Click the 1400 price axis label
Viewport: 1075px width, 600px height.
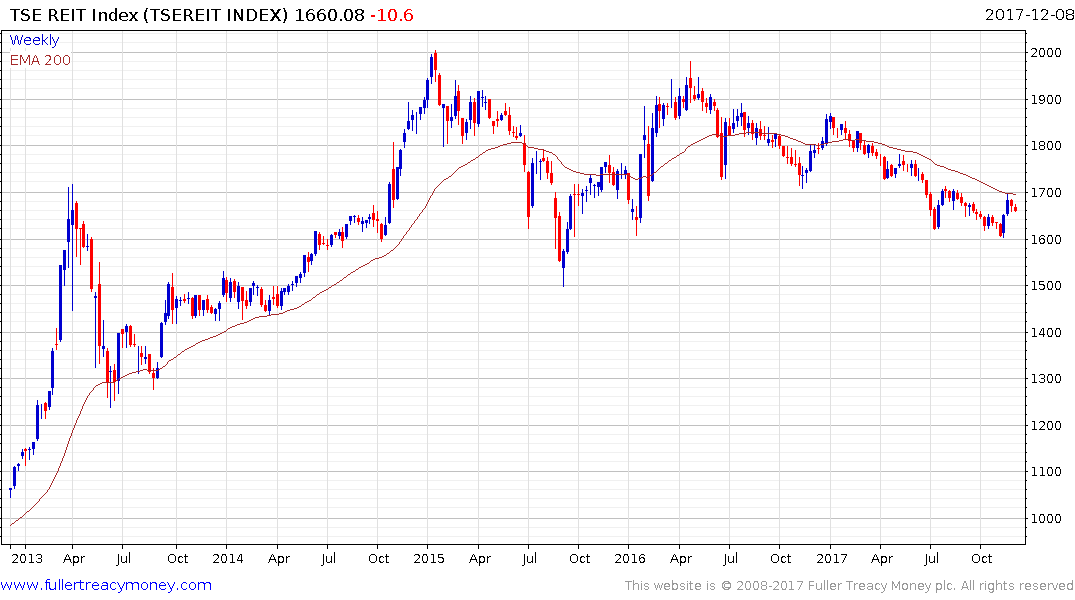[x=1046, y=333]
